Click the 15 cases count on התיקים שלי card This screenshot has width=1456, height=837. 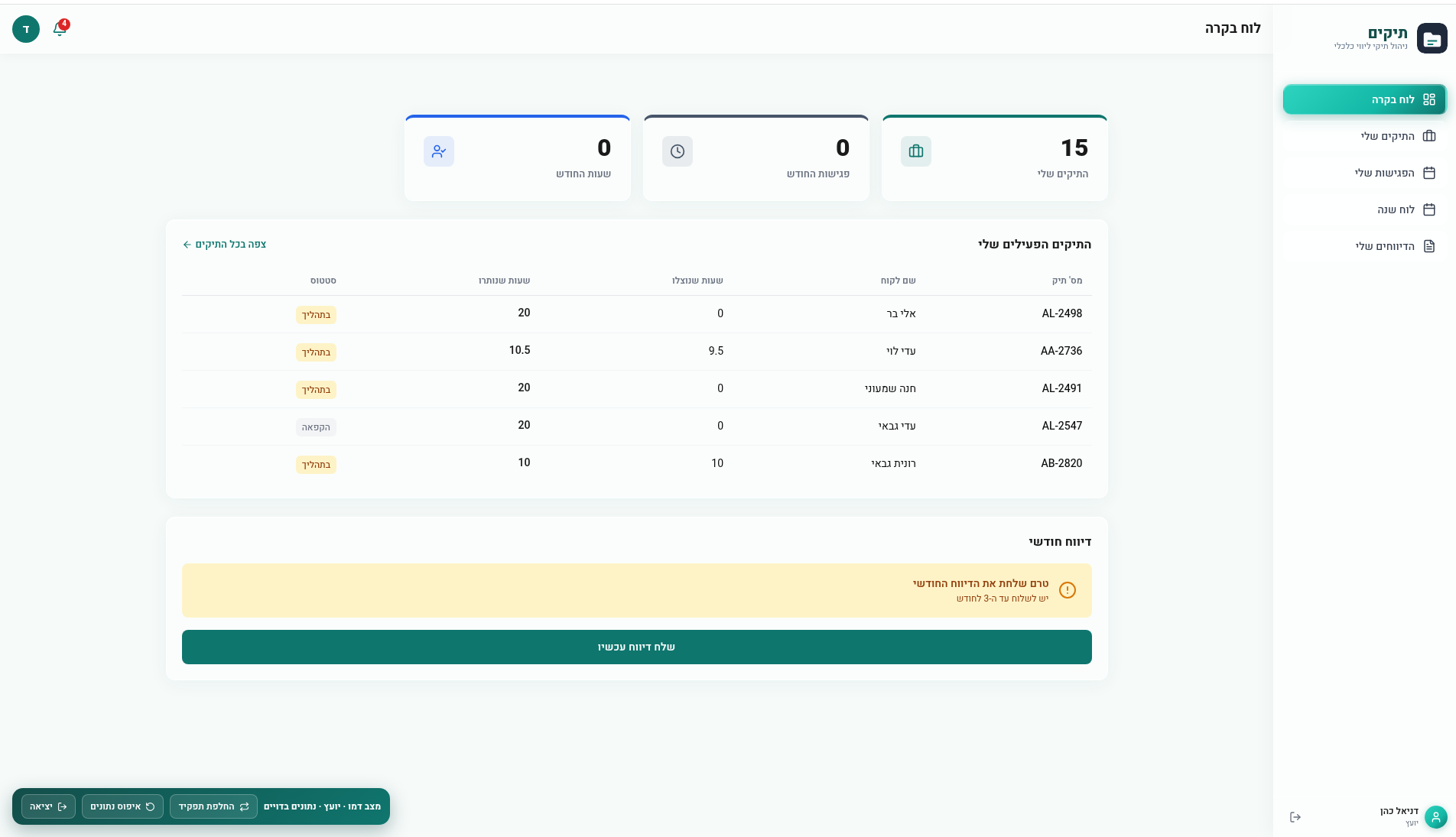tap(1074, 148)
